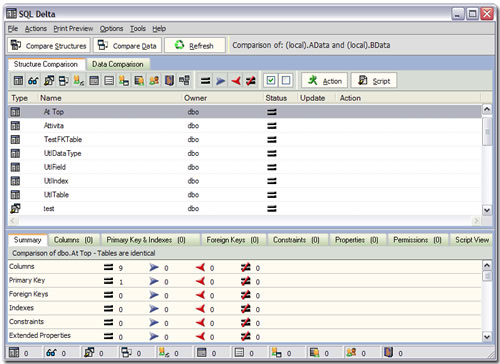500x364 pixels.
Task: Click the user-with-table toolbar icon
Action: tap(124, 81)
